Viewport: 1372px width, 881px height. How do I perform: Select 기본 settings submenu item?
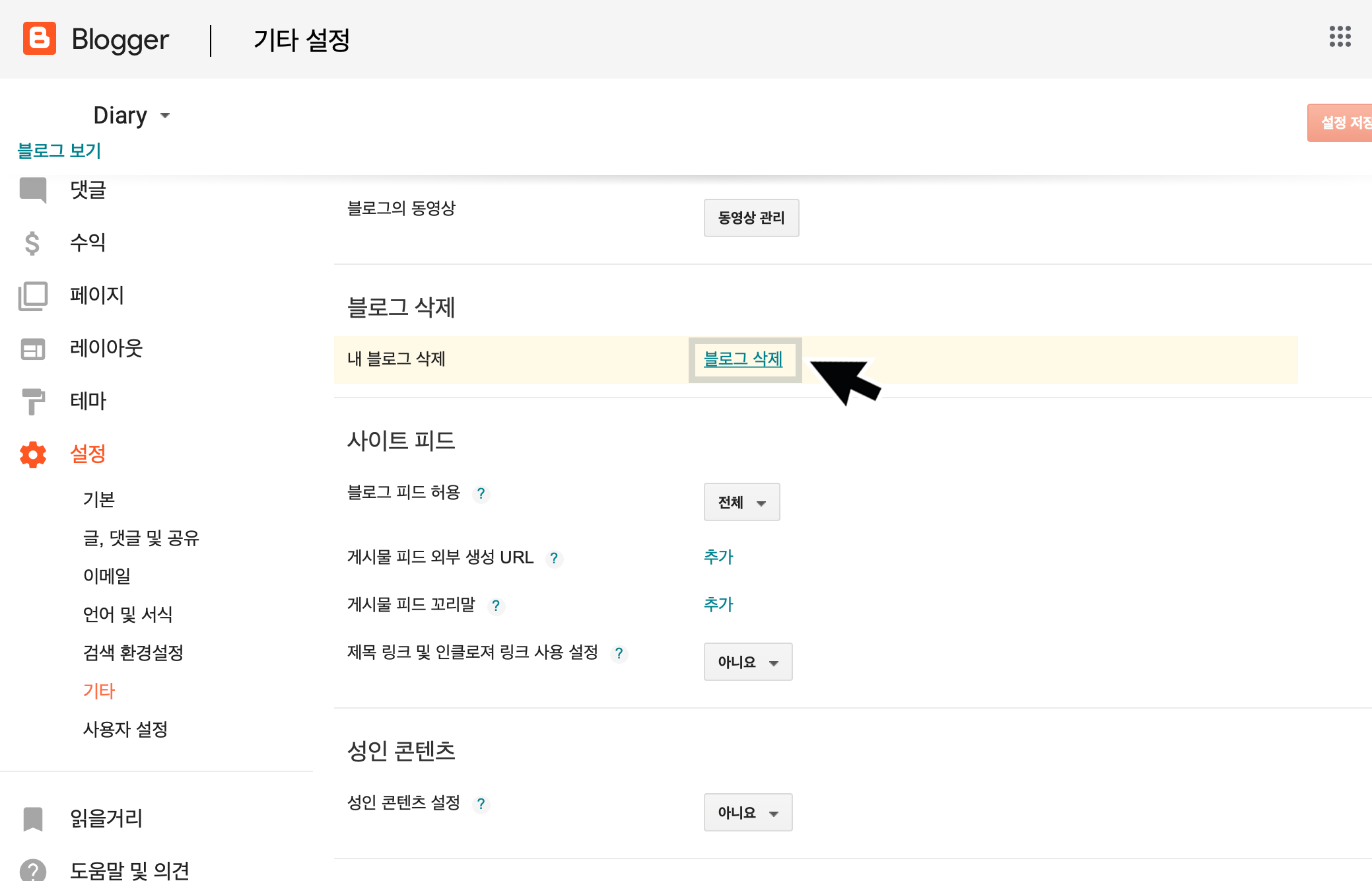pos(99,500)
